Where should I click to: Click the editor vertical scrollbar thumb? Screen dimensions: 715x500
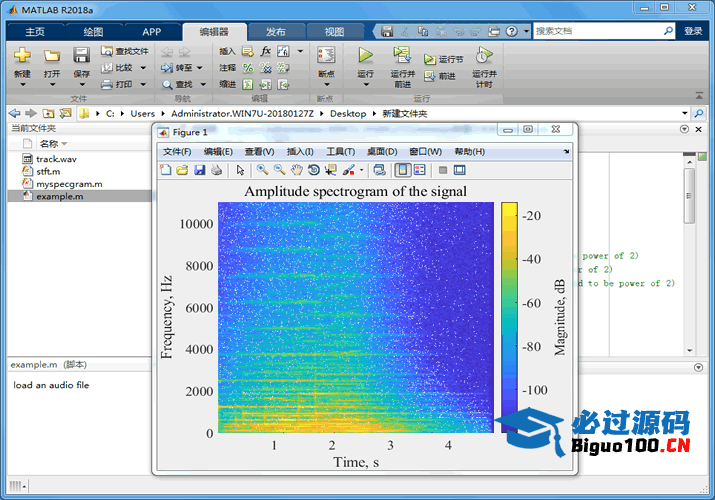[x=689, y=196]
